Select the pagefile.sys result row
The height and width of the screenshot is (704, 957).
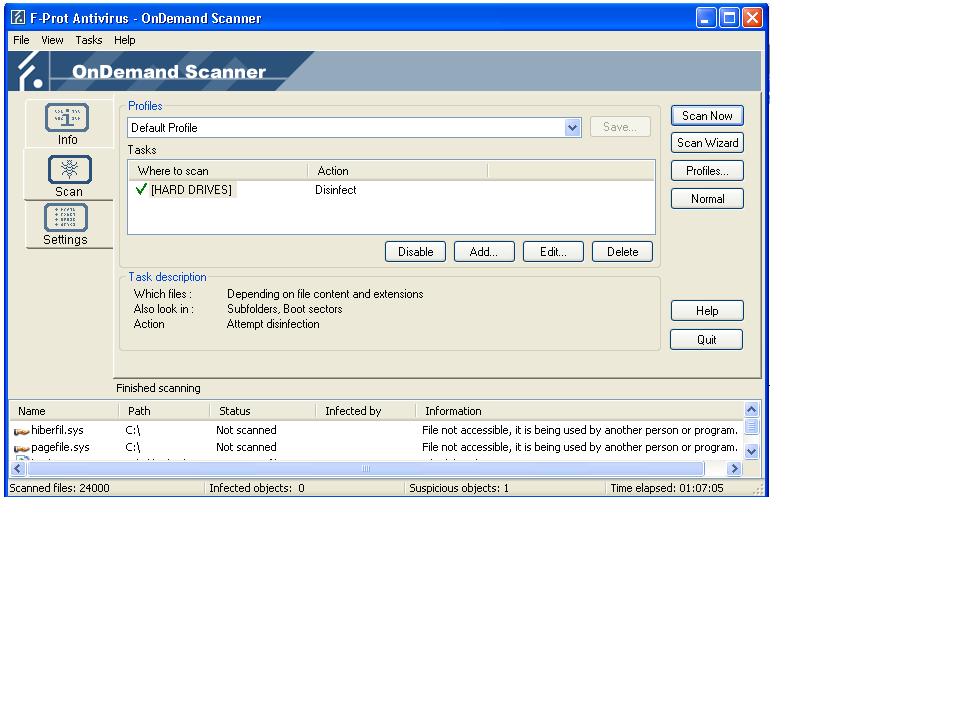pyautogui.click(x=376, y=448)
